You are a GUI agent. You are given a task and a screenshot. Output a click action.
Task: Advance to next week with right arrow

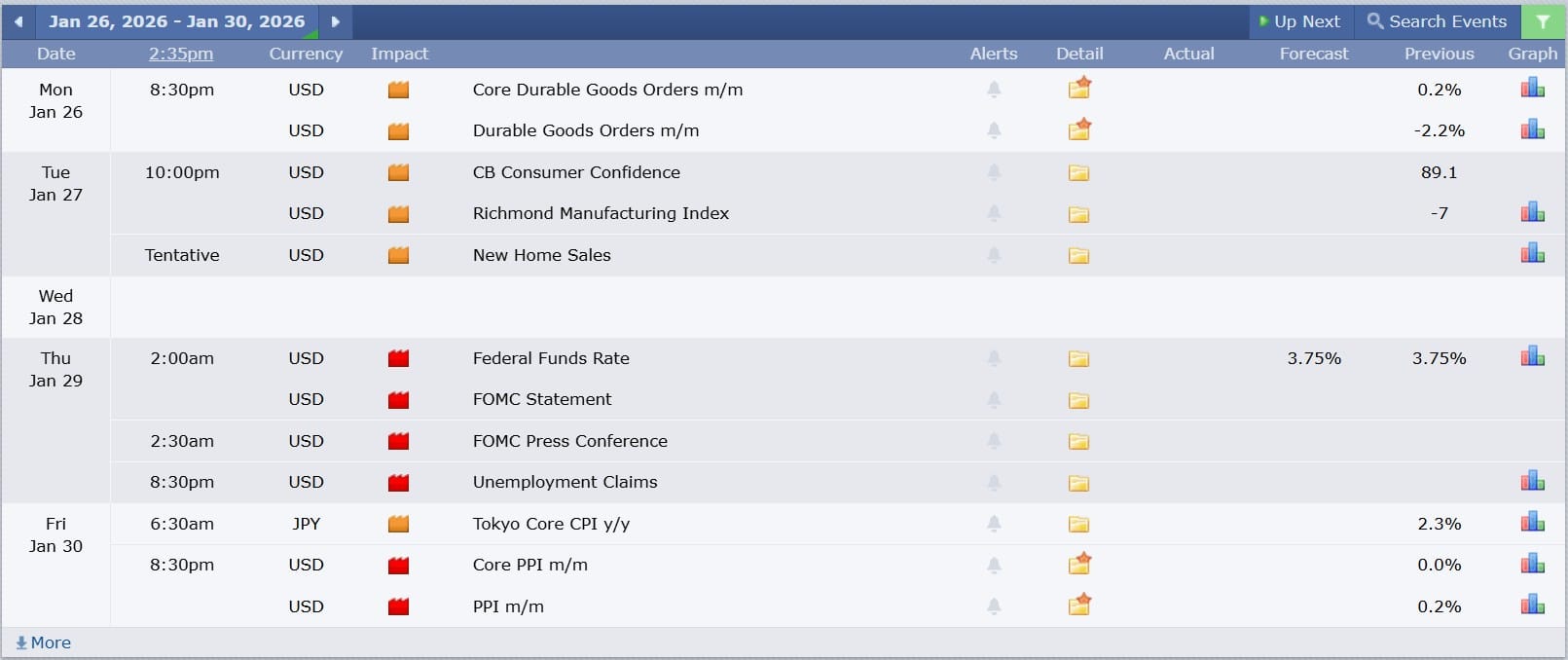(x=335, y=21)
